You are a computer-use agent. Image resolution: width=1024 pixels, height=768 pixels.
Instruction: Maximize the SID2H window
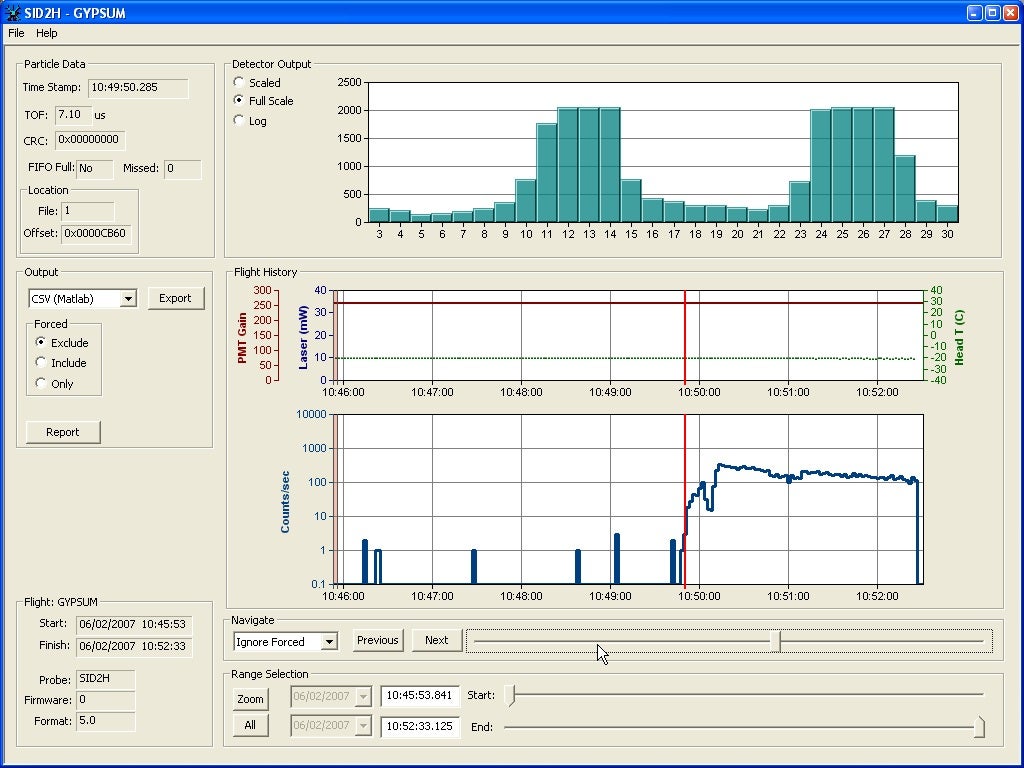coord(992,13)
